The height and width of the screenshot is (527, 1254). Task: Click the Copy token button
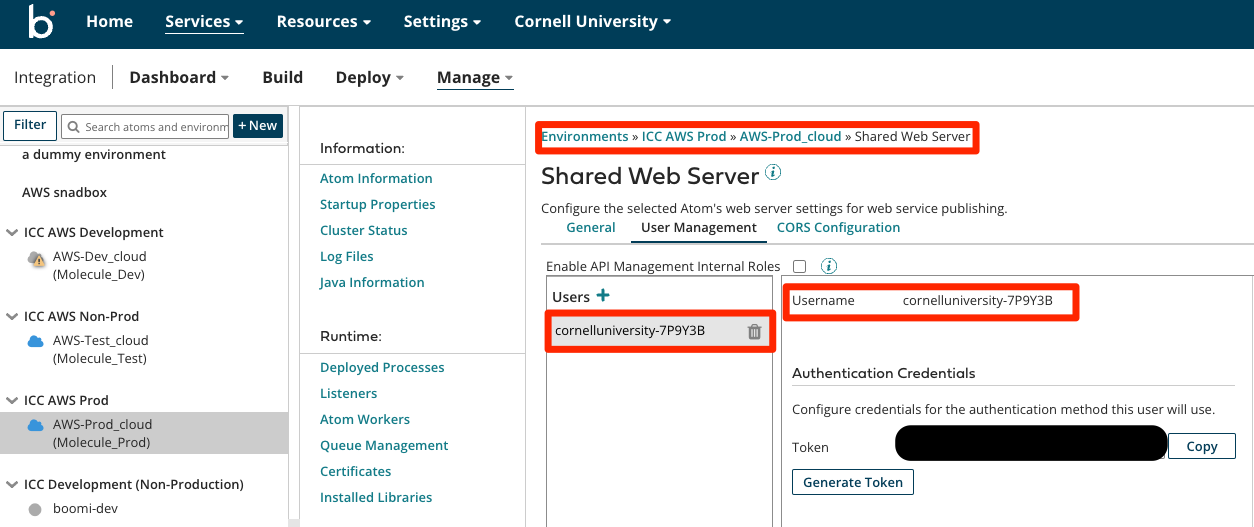(x=1202, y=446)
